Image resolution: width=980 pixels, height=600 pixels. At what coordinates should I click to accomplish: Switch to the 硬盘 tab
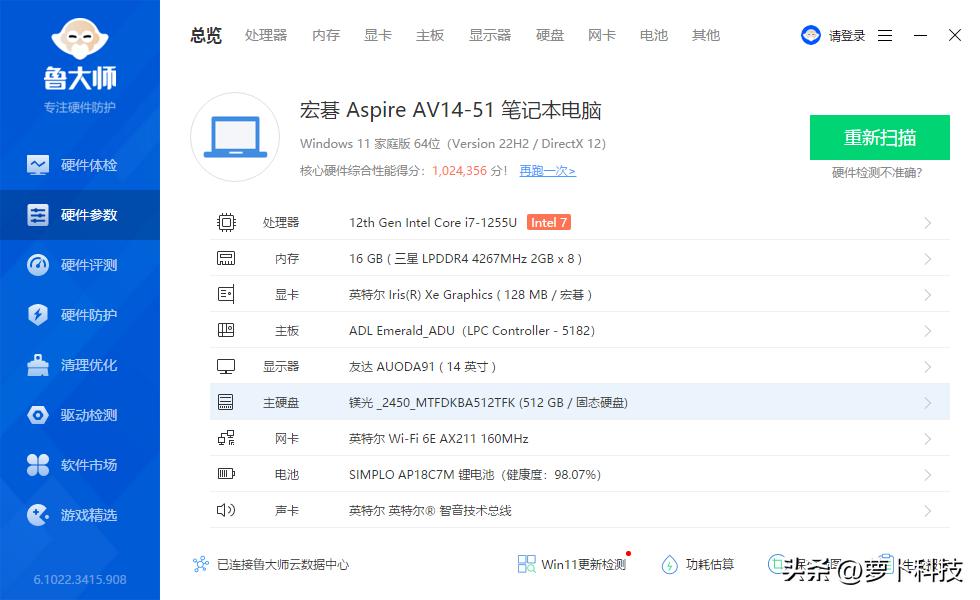click(x=550, y=35)
